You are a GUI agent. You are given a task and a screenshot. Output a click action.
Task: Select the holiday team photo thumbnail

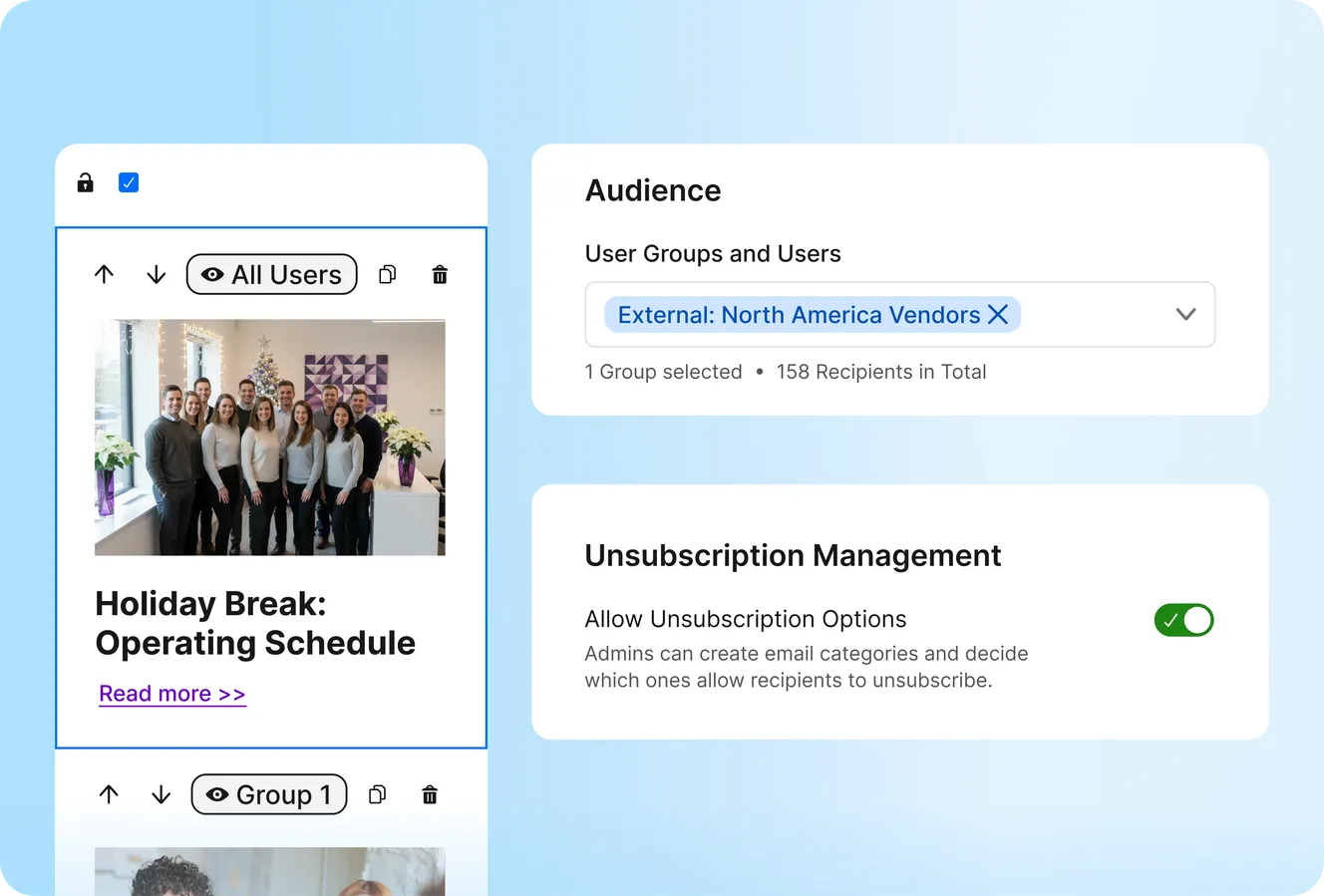(270, 438)
